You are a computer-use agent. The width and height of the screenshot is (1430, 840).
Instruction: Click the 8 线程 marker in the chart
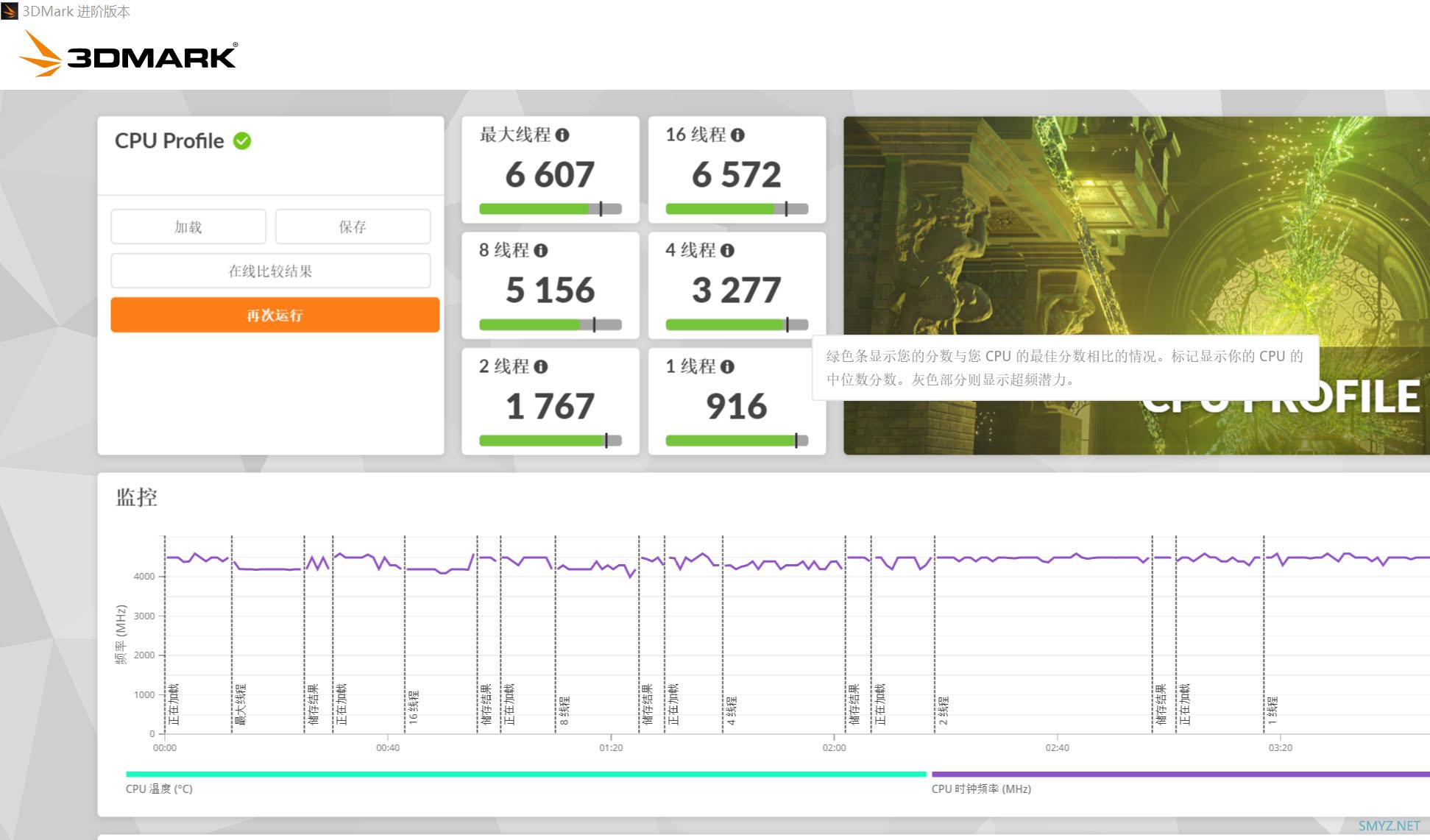click(564, 711)
